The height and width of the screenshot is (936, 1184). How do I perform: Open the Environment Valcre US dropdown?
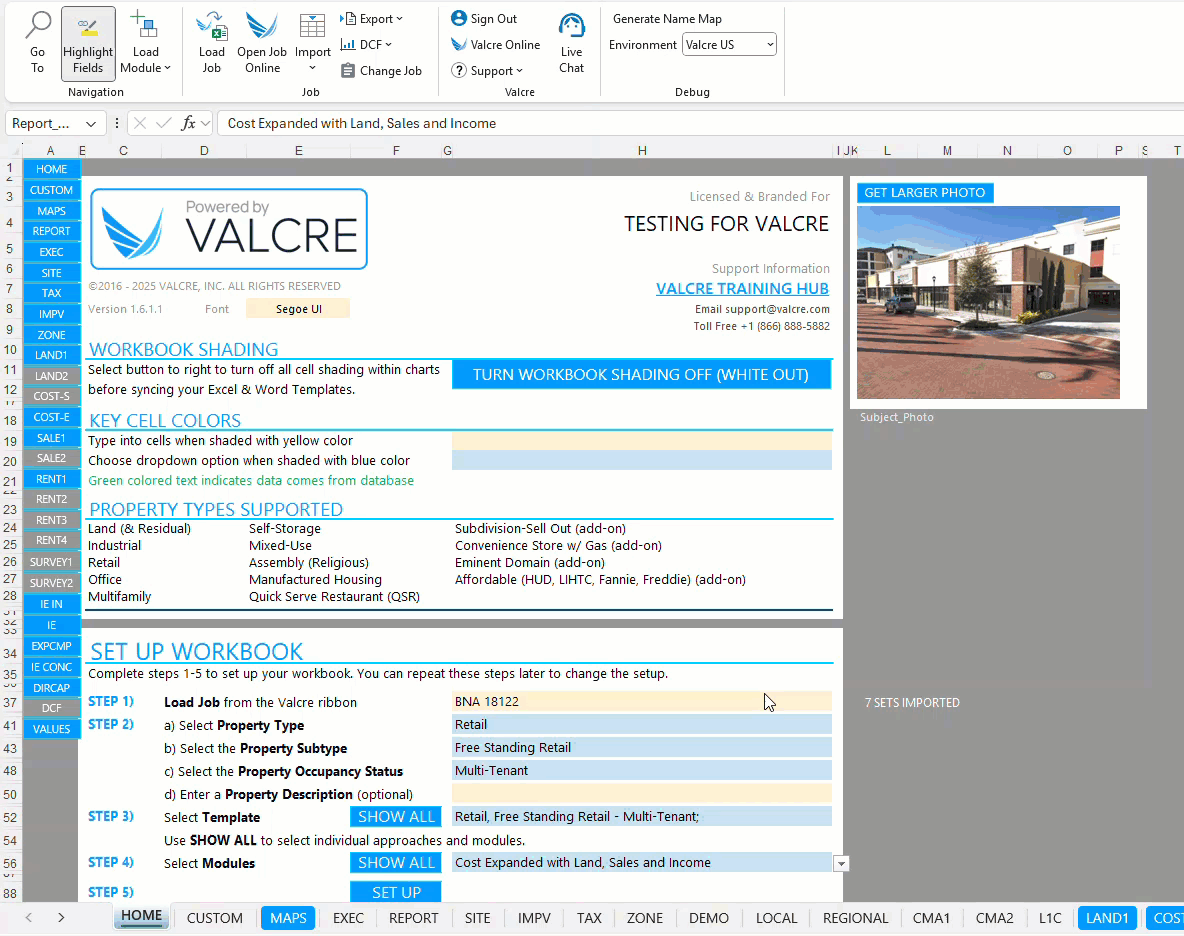click(x=729, y=45)
